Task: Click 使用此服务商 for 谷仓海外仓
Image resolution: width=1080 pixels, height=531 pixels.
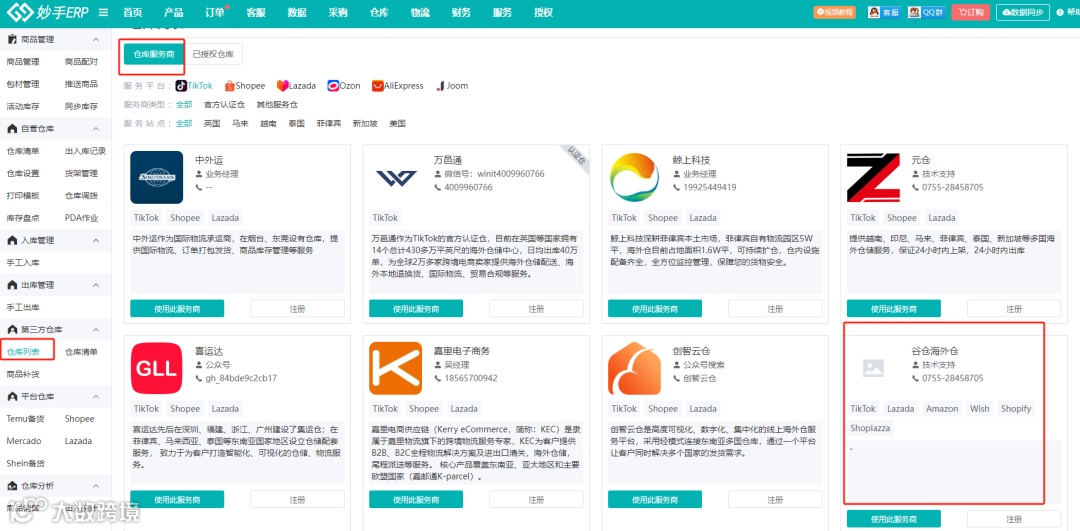Action: pos(894,519)
